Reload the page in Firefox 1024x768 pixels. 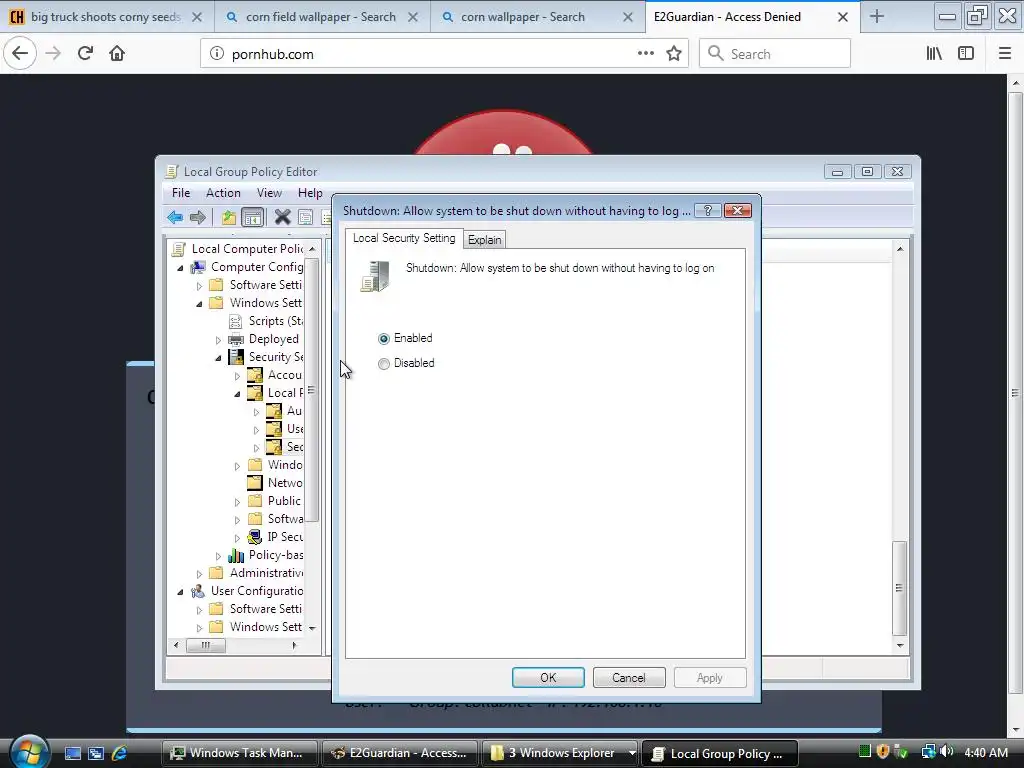pyautogui.click(x=85, y=54)
